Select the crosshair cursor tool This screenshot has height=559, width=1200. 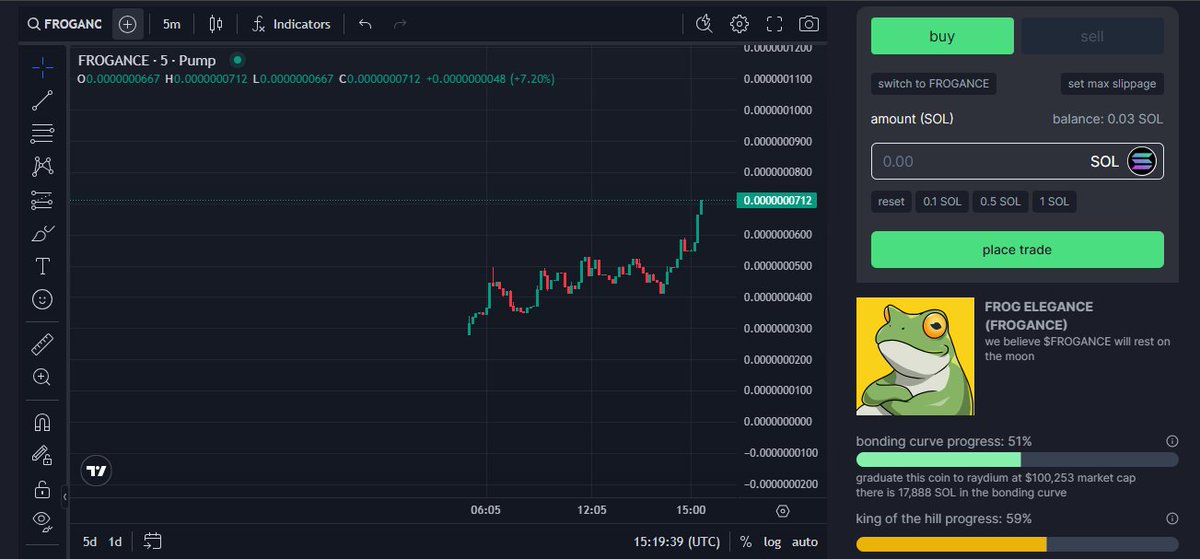(42, 67)
